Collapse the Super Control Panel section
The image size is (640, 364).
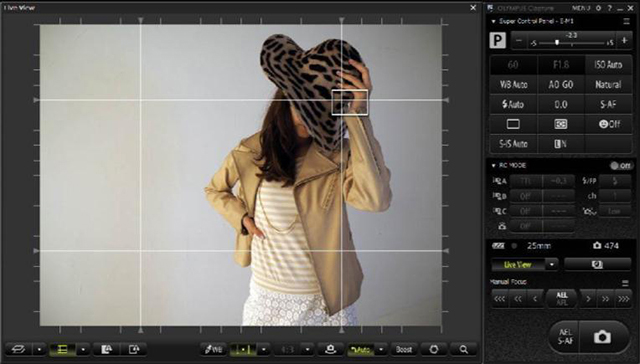coord(493,21)
